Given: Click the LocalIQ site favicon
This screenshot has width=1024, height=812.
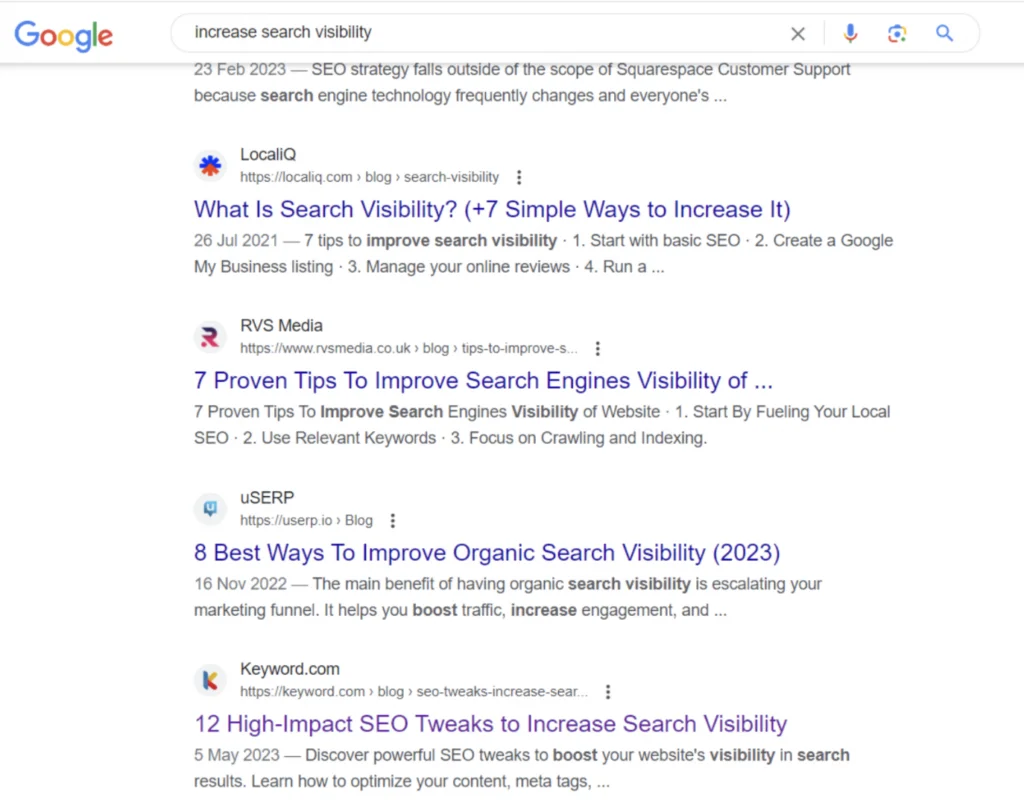Looking at the screenshot, I should point(210,165).
